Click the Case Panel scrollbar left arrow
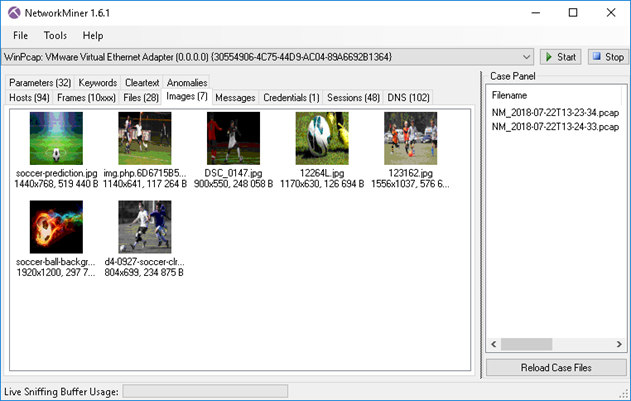Image resolution: width=631 pixels, height=401 pixels. coord(494,344)
